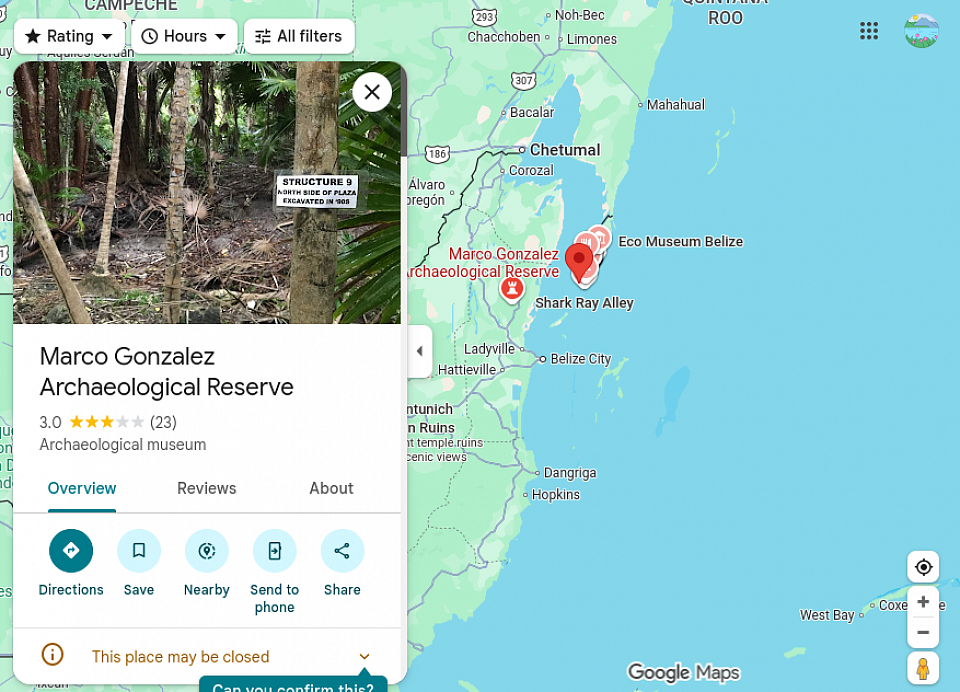Close the place details card
Viewport: 960px width, 692px height.
click(x=372, y=92)
